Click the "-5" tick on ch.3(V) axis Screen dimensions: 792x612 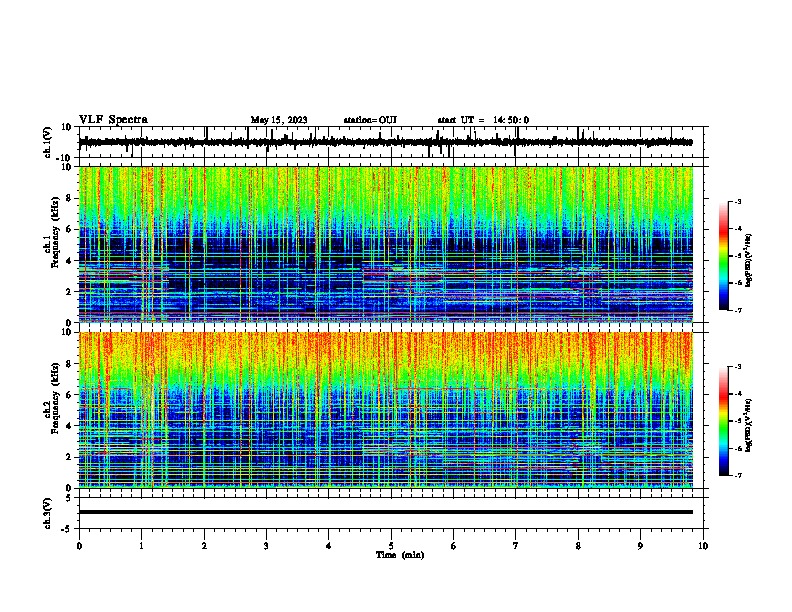tap(67, 529)
